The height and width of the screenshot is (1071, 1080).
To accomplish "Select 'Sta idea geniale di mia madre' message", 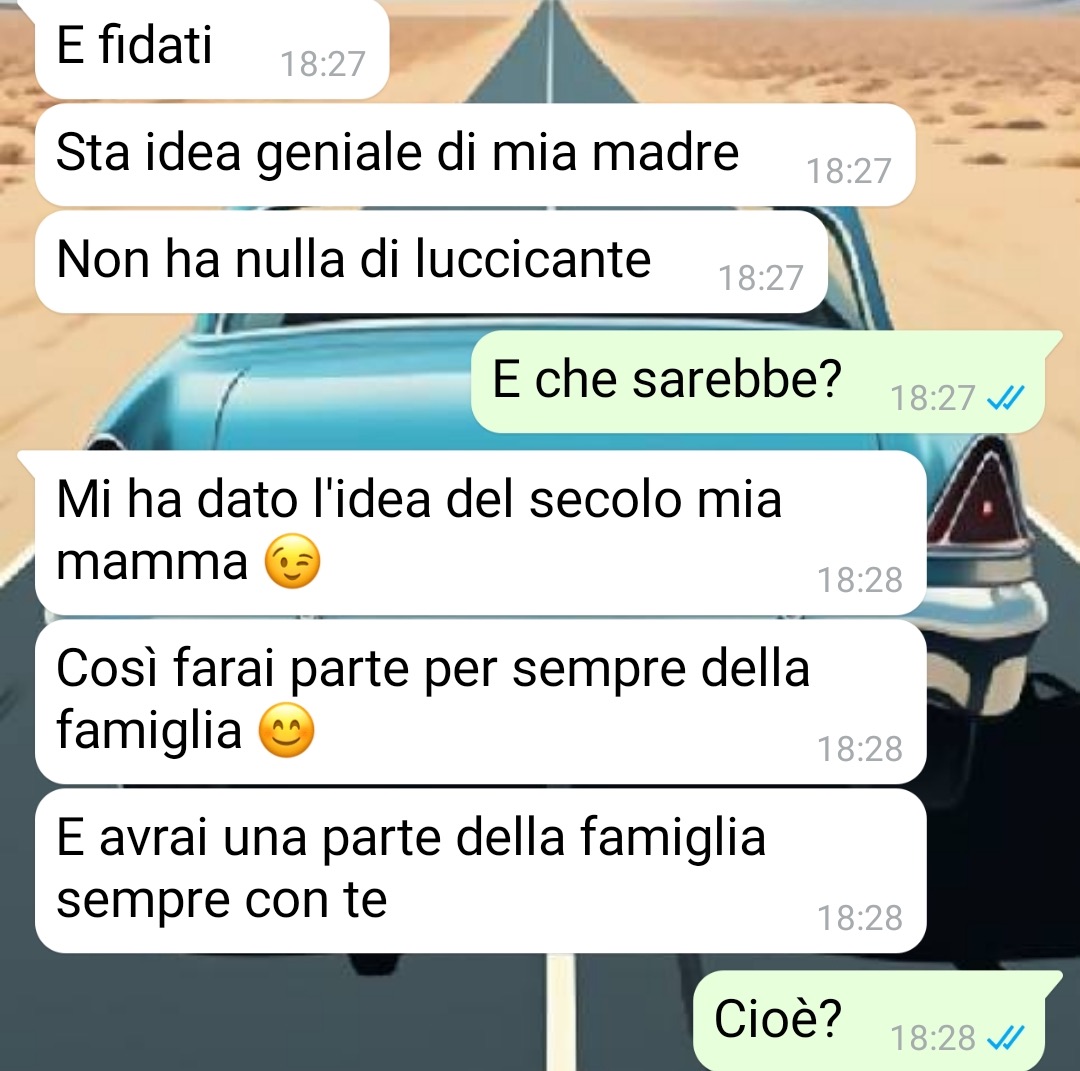I will coord(475,155).
